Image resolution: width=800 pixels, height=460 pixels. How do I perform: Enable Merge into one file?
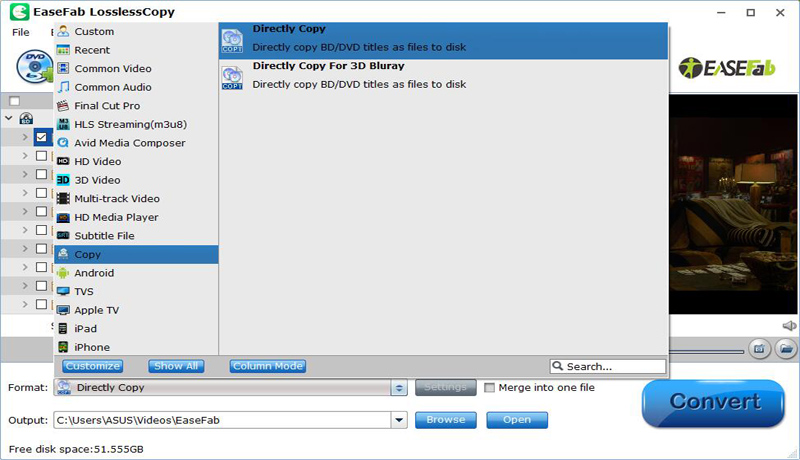[x=490, y=388]
